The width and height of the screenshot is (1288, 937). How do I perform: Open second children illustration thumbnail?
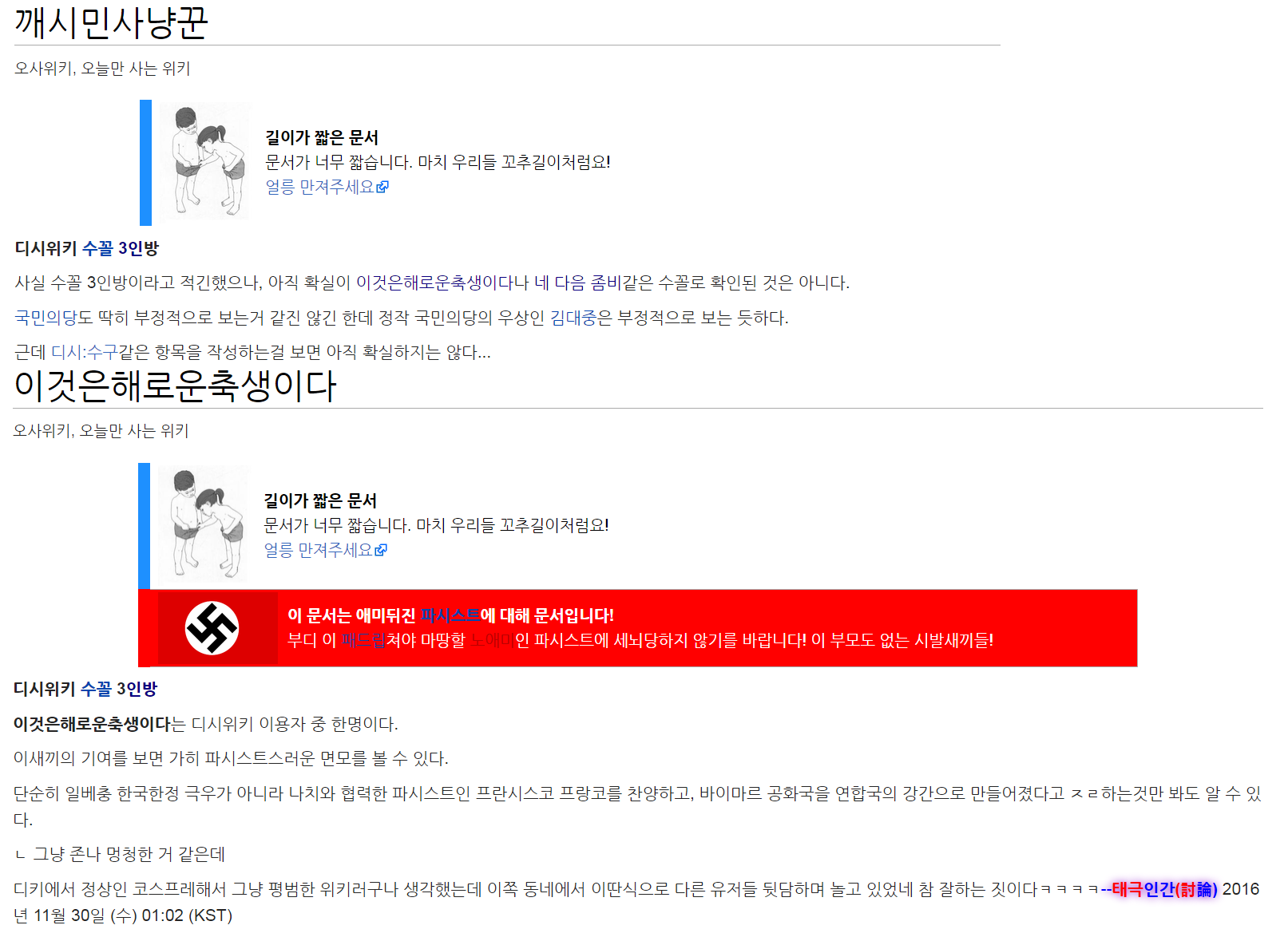tap(203, 524)
